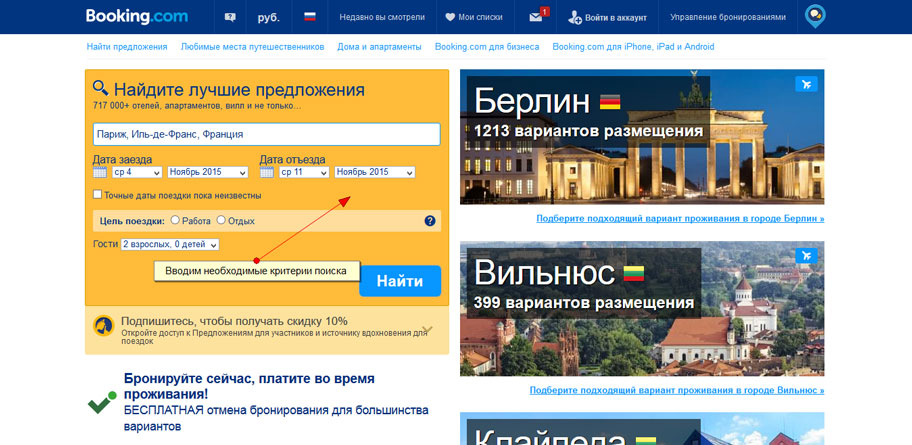Open link for accommodation in Берлин
The height and width of the screenshot is (445, 912).
point(680,219)
